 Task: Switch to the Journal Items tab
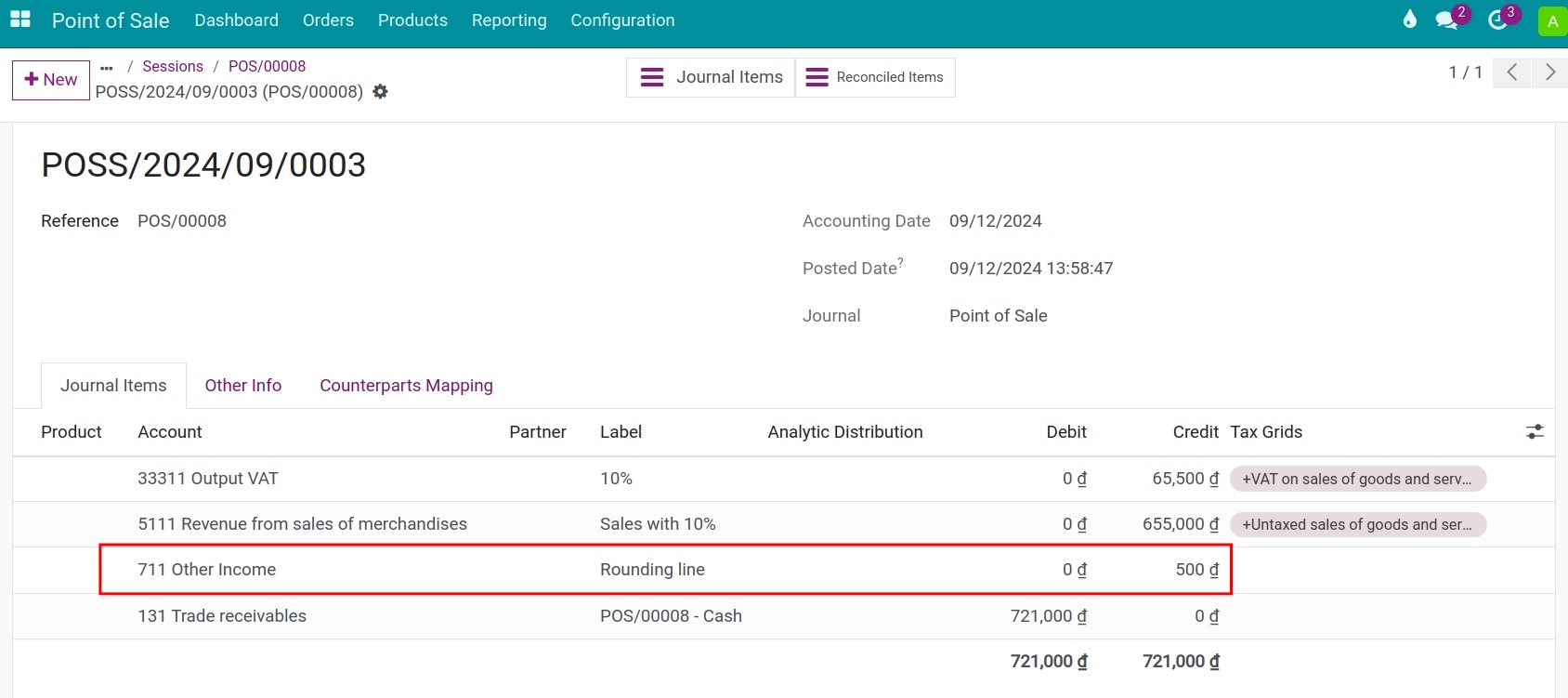(113, 386)
